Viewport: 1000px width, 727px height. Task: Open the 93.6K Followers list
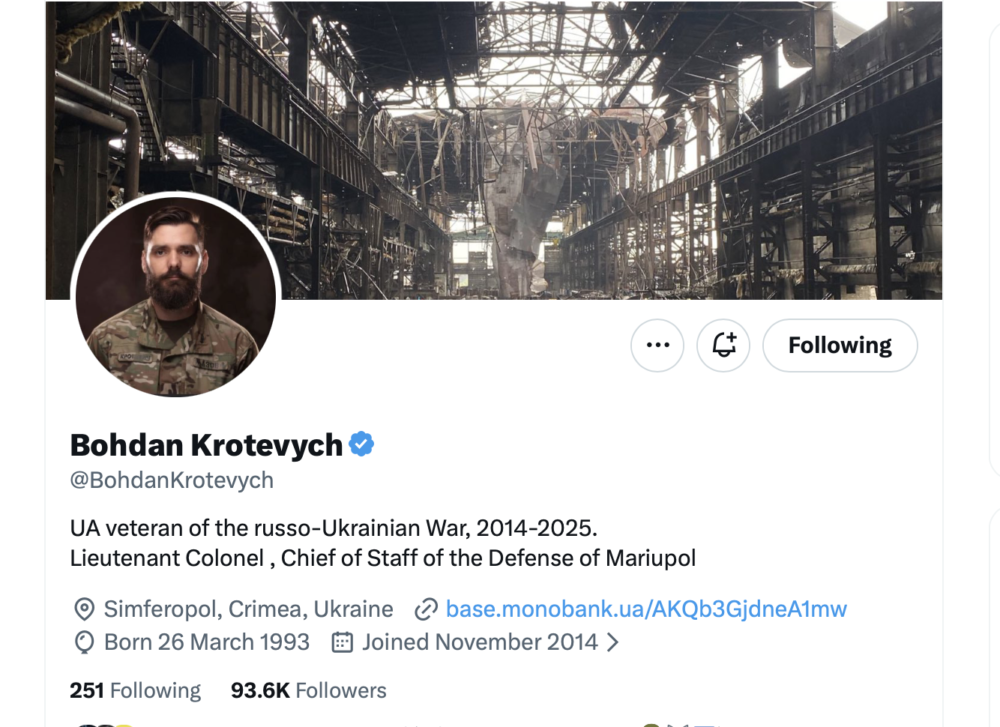coord(308,690)
